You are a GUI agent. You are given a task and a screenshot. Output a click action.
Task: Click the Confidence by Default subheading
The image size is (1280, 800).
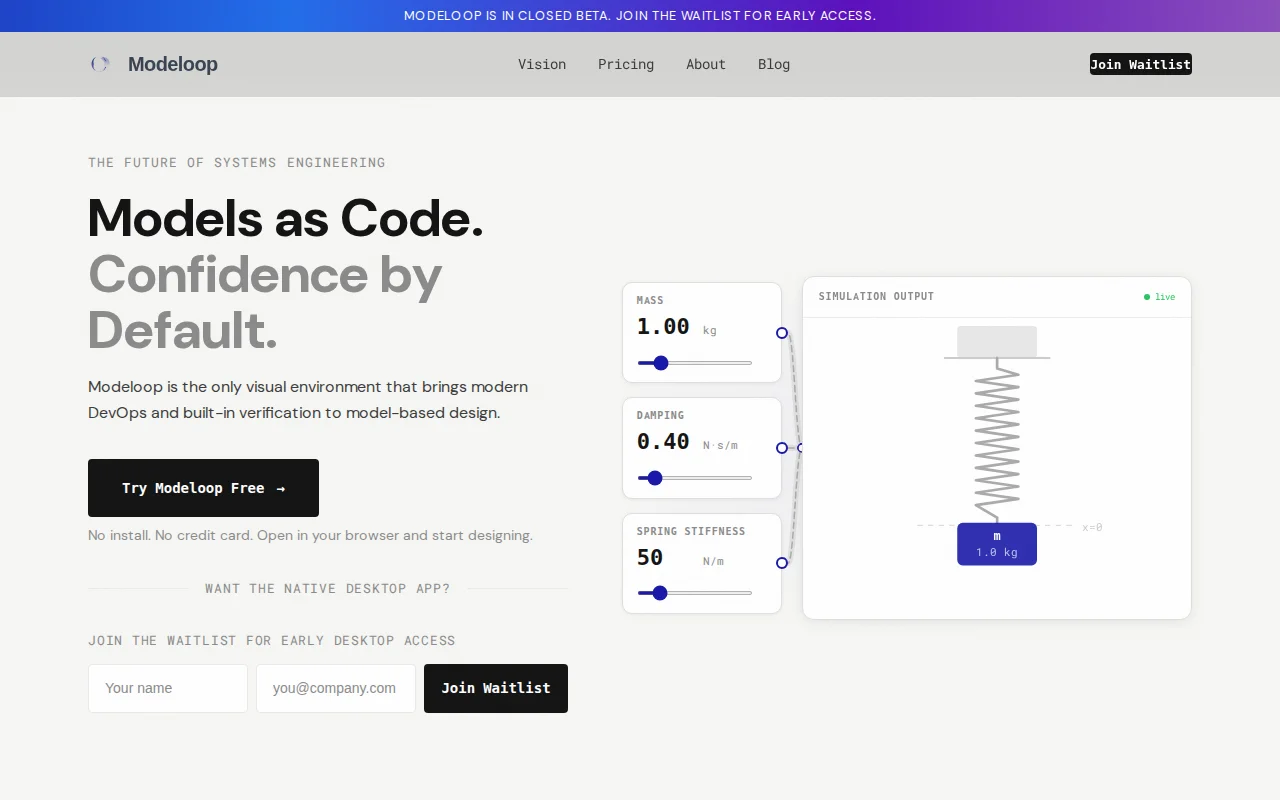(265, 302)
